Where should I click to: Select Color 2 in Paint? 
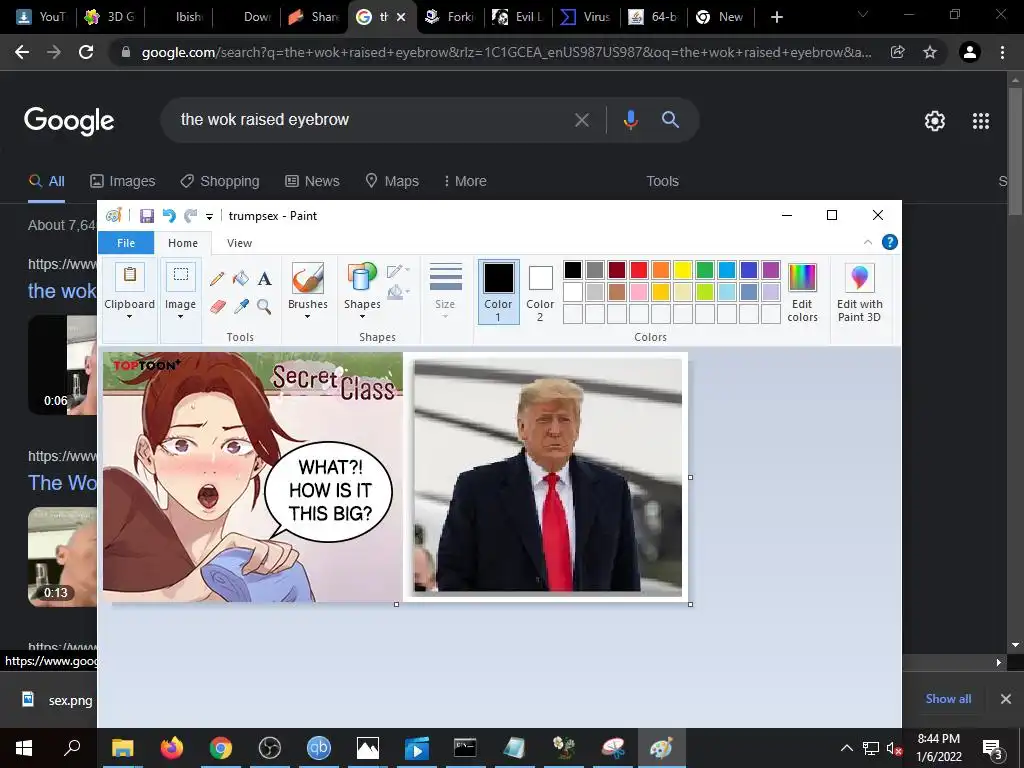point(540,292)
